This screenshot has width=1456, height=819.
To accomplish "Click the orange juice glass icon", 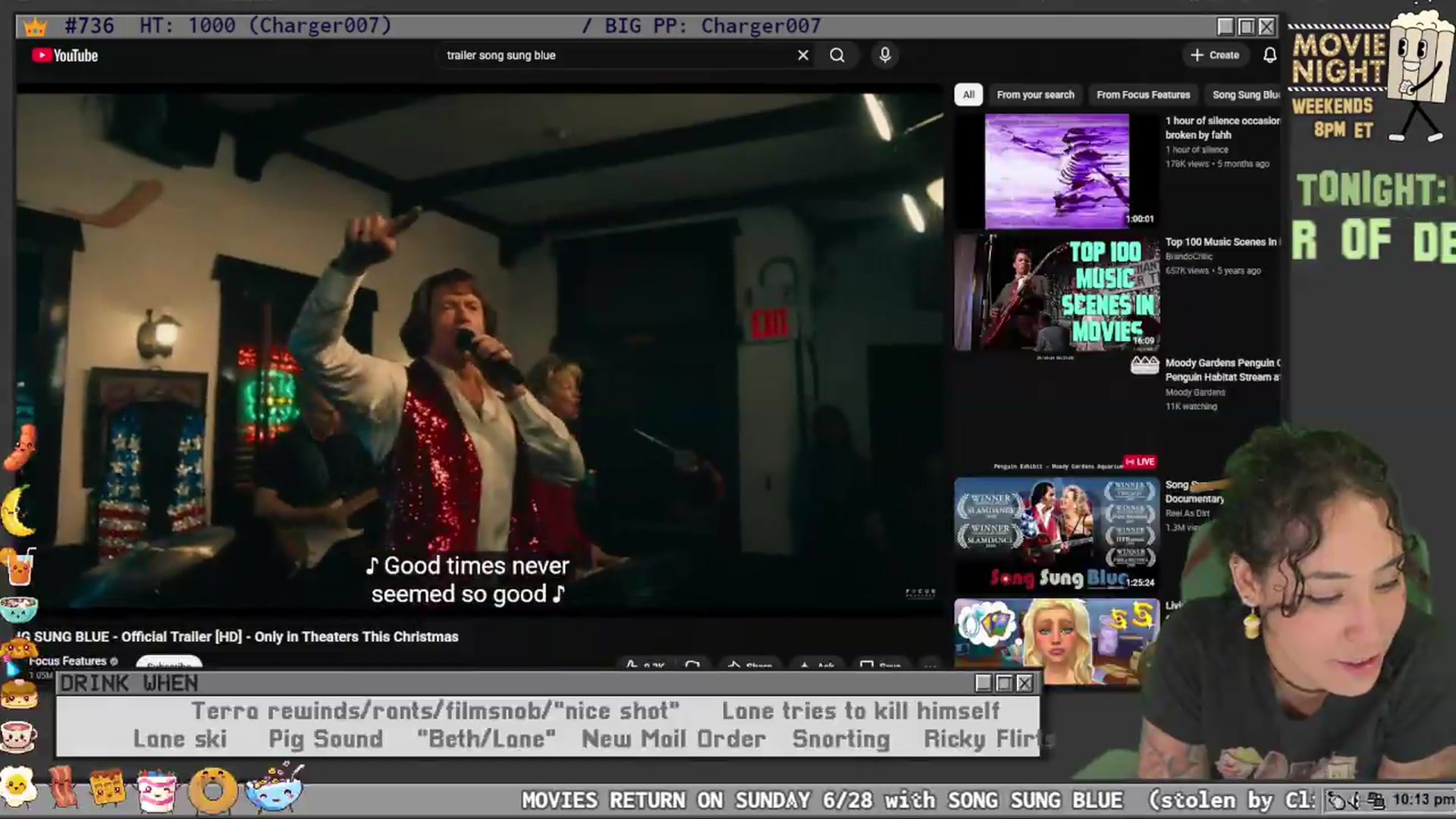I will [x=20, y=567].
